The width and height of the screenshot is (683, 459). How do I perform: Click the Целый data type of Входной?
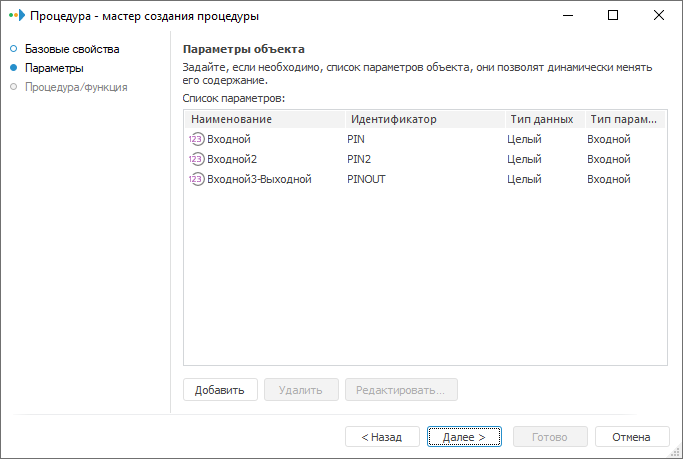(524, 139)
